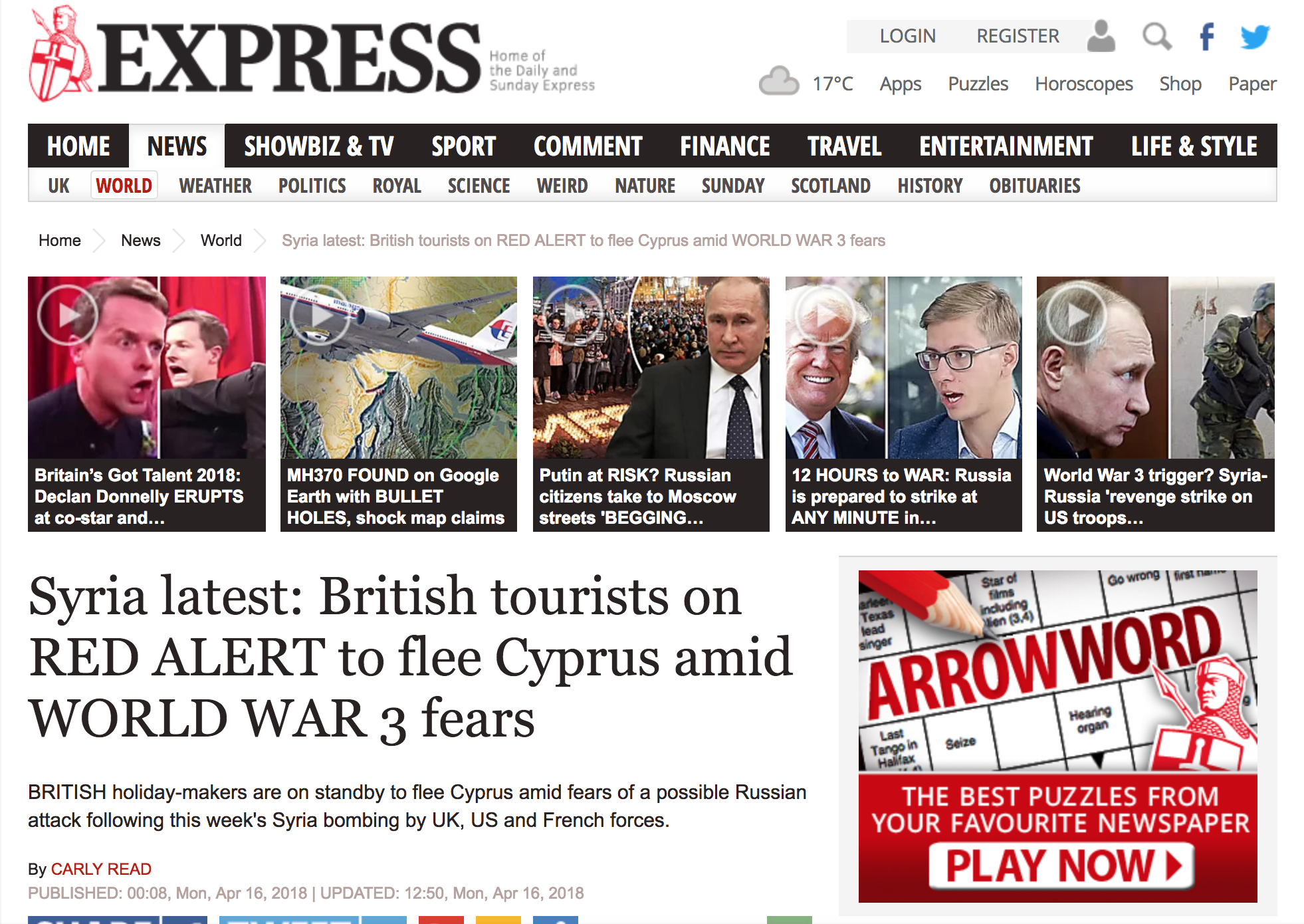Image resolution: width=1304 pixels, height=924 pixels.
Task: Click the cloud weather icon
Action: [779, 81]
